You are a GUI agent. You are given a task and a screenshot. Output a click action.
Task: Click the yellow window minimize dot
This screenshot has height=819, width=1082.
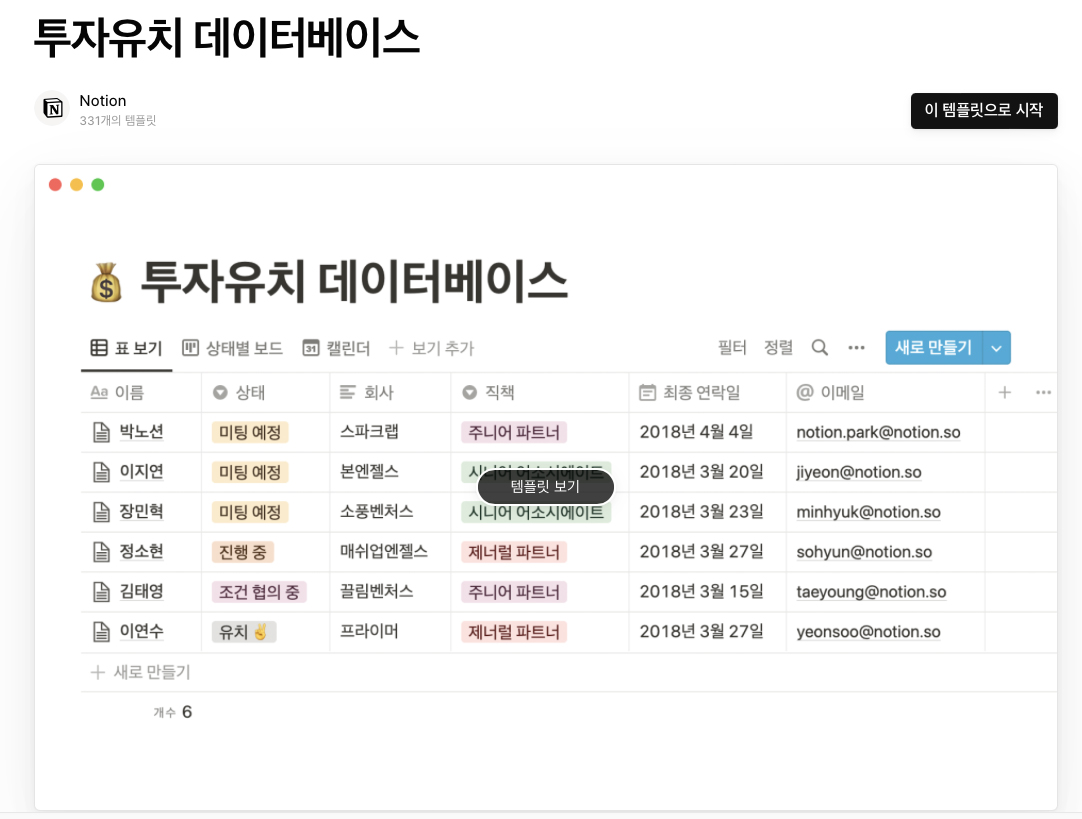(77, 185)
